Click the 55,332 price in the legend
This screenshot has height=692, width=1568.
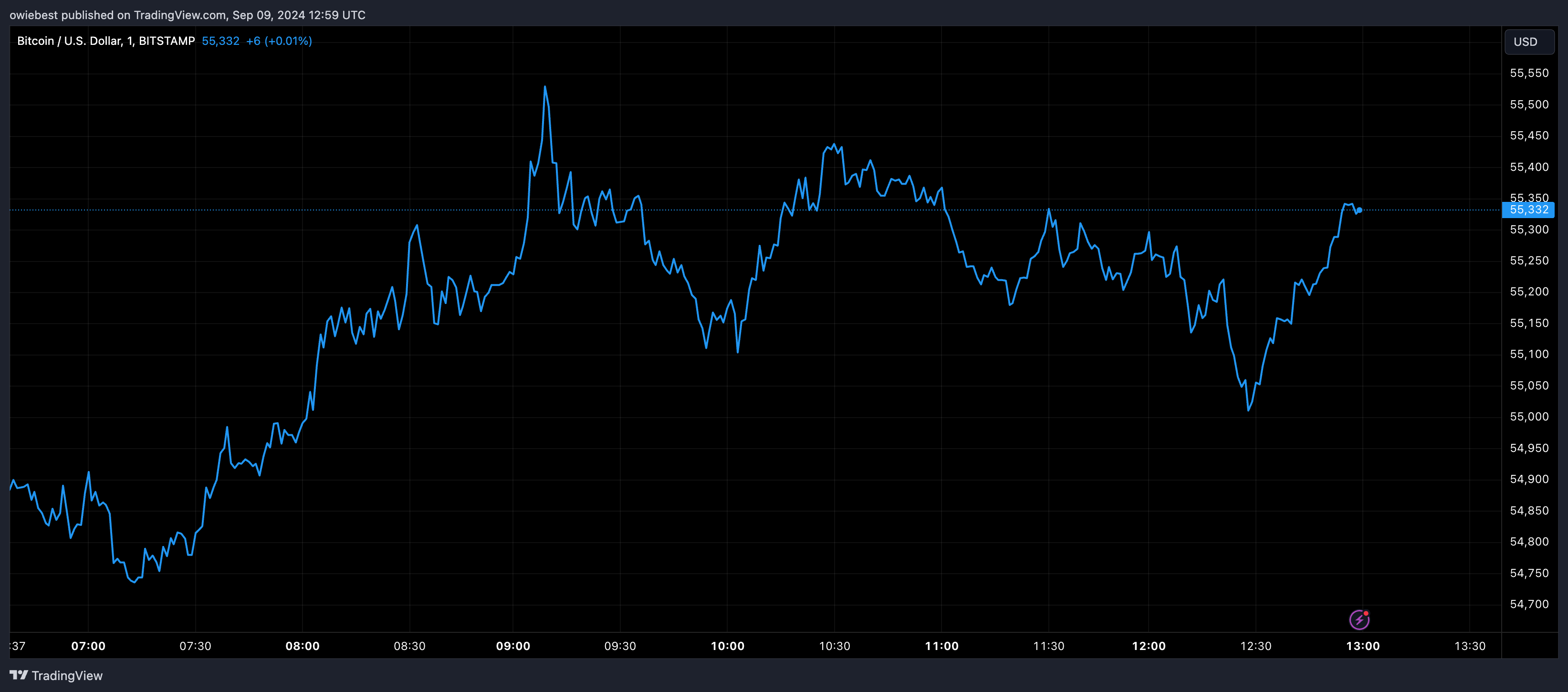pos(220,41)
